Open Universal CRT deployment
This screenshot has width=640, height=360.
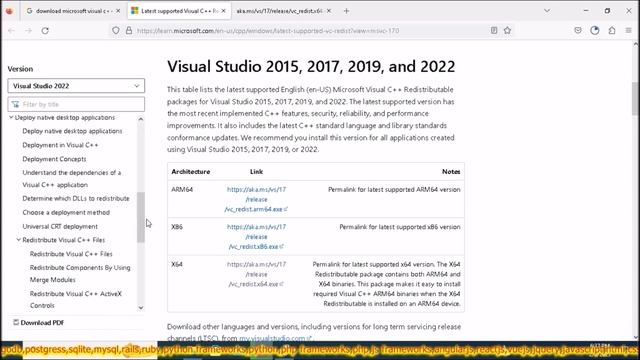pos(60,226)
